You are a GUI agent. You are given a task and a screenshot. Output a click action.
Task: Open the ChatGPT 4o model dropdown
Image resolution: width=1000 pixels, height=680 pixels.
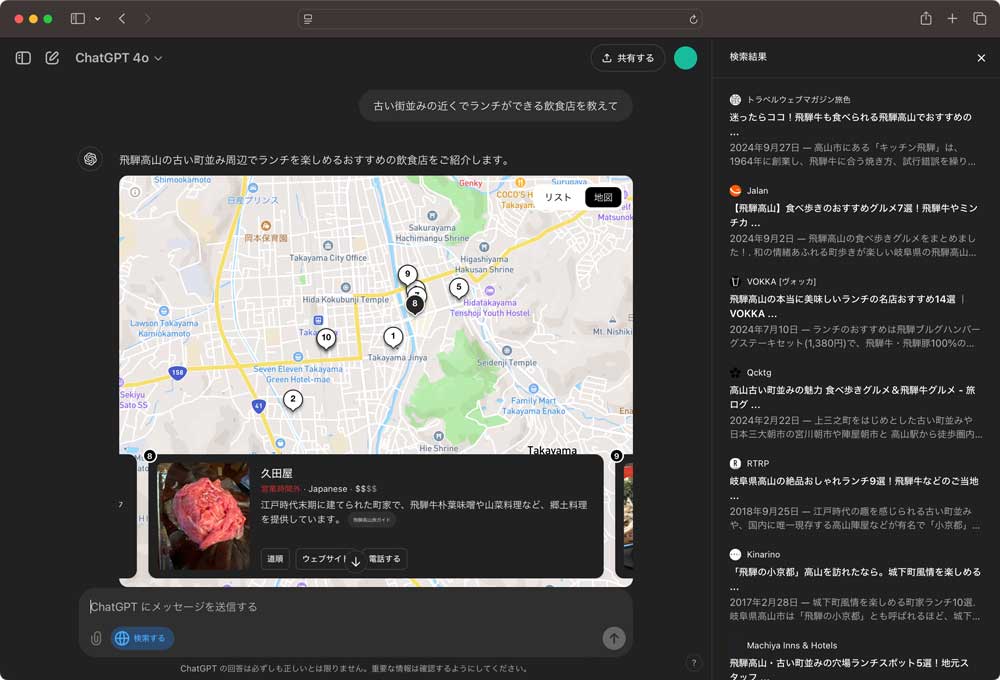119,58
